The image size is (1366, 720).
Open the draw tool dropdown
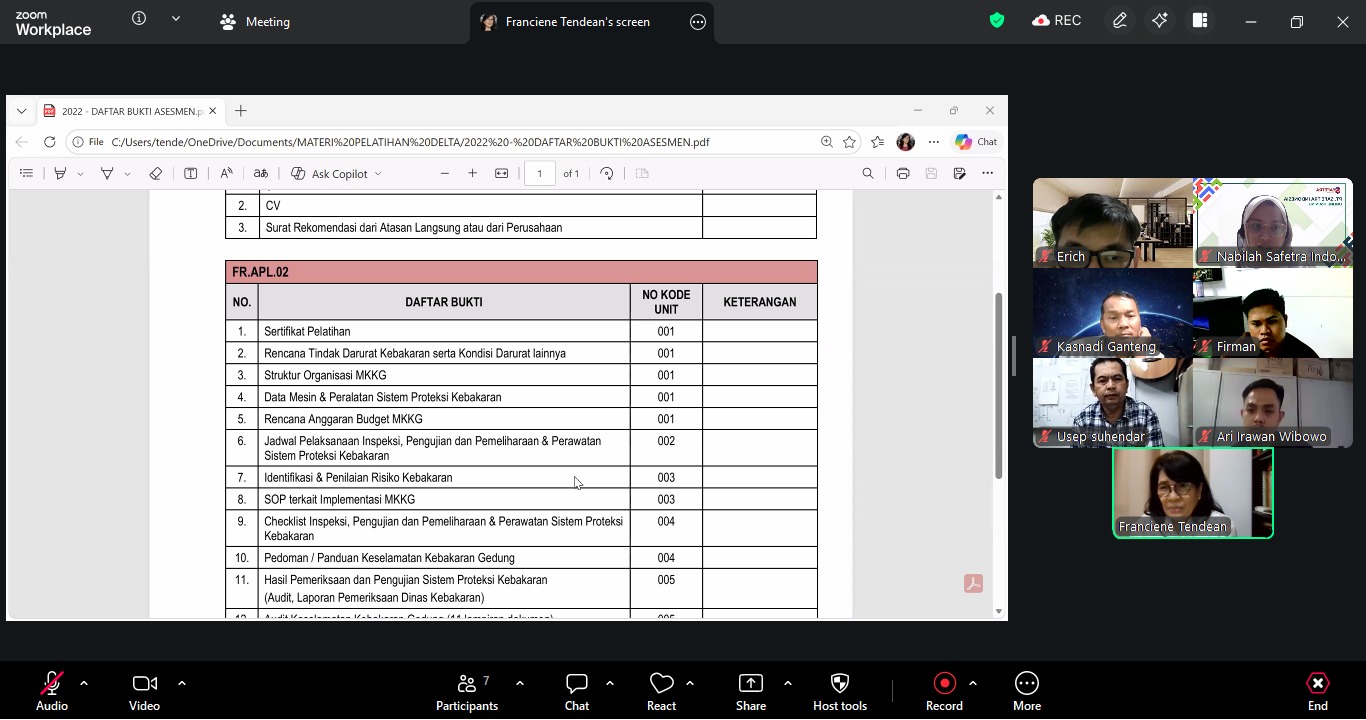(127, 173)
